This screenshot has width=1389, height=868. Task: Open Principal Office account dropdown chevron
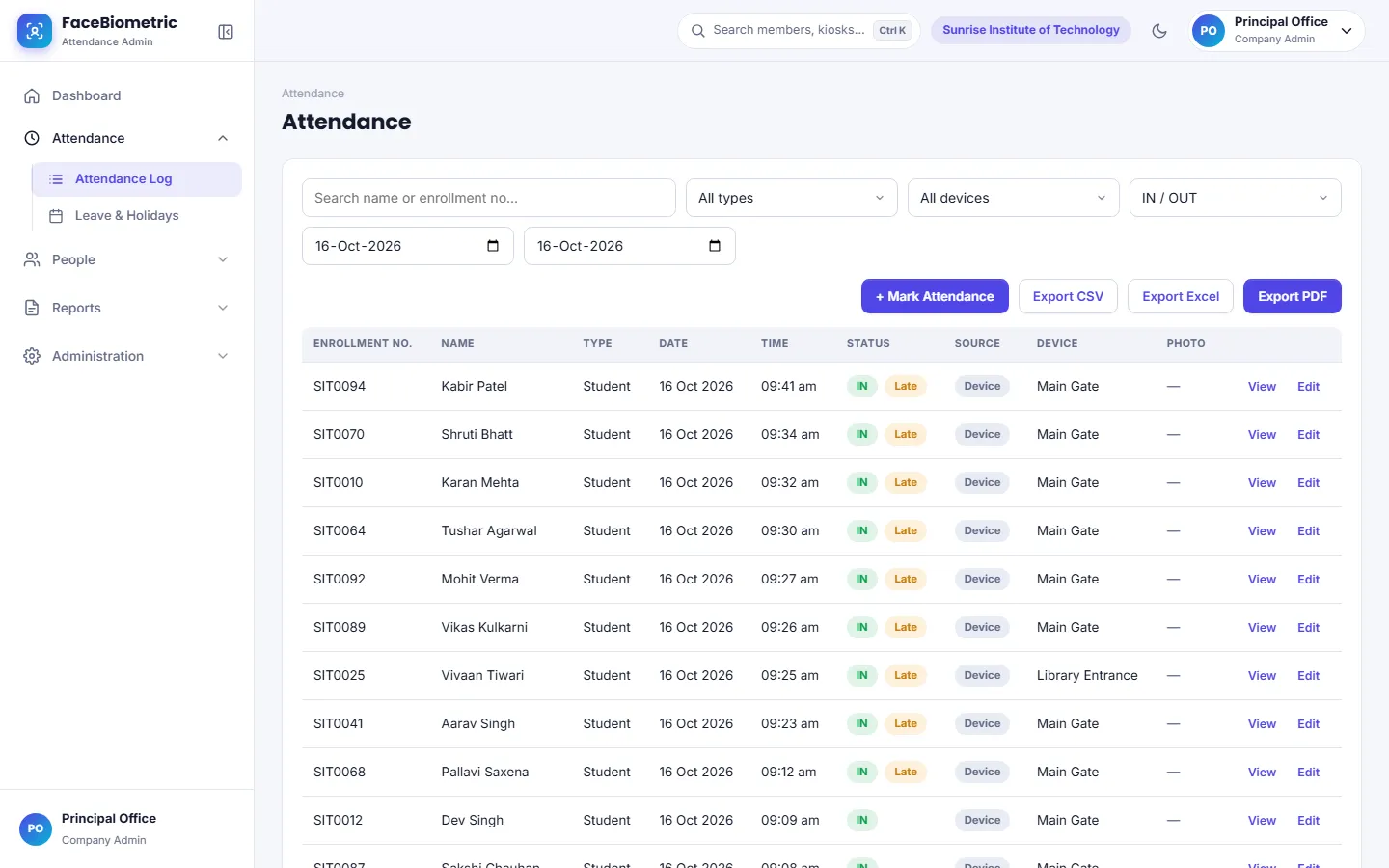(x=1347, y=31)
